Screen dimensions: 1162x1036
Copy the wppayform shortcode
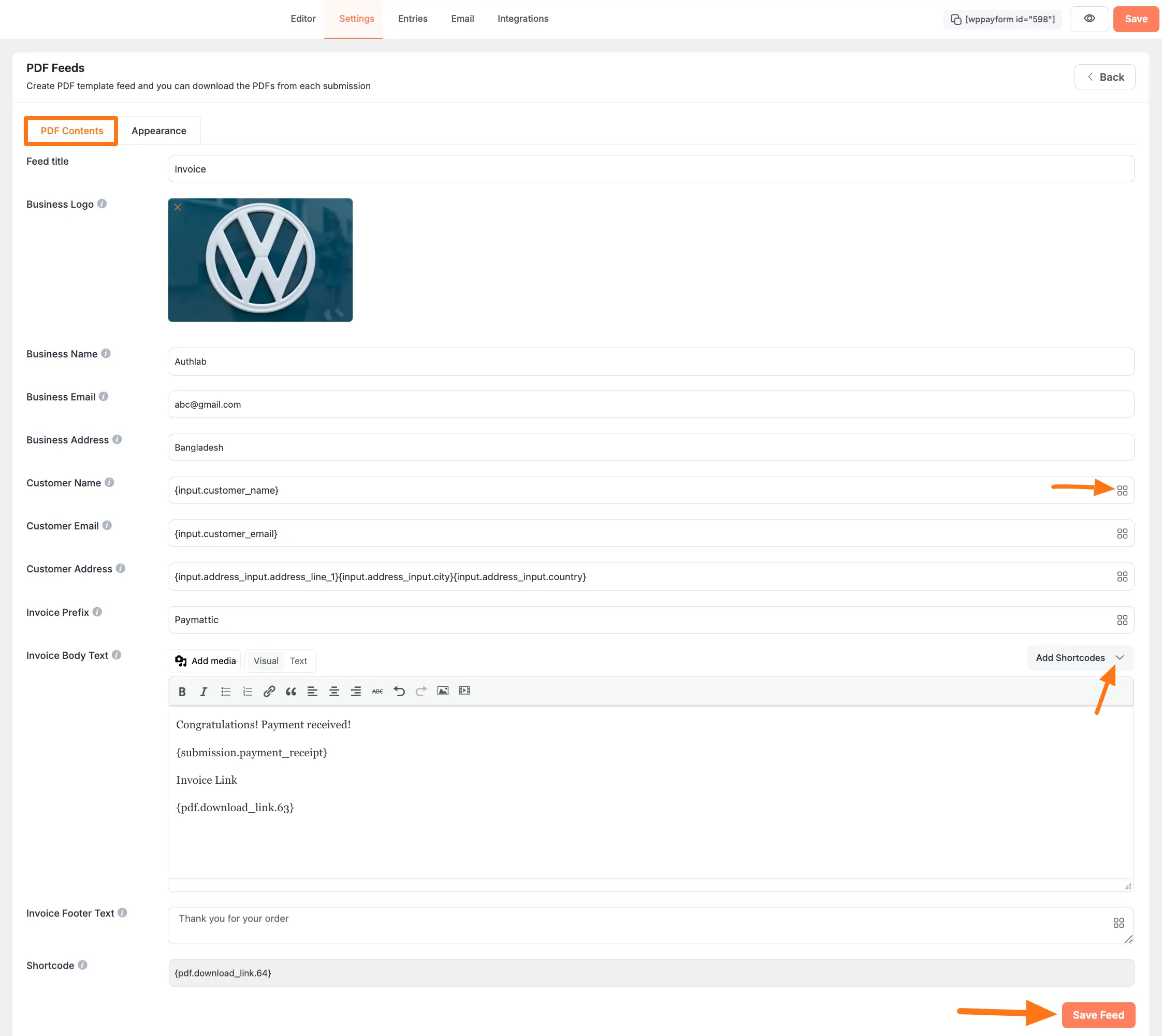pos(1002,19)
